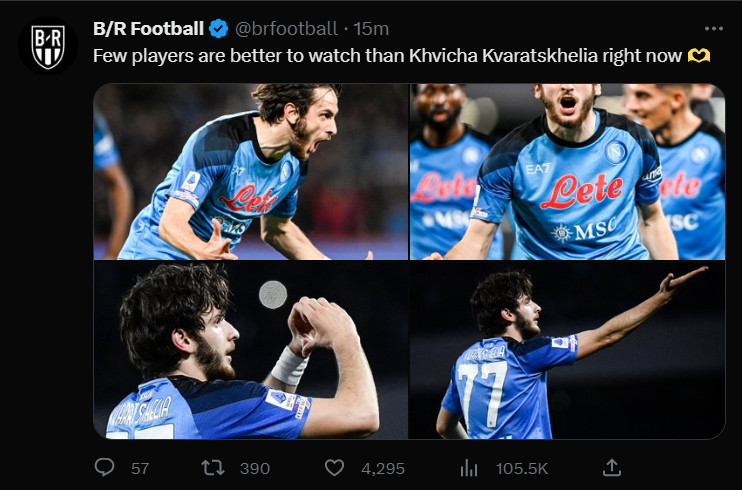
Task: Click the tweet text about Khvicha Kvaratskhelia
Action: pos(380,55)
